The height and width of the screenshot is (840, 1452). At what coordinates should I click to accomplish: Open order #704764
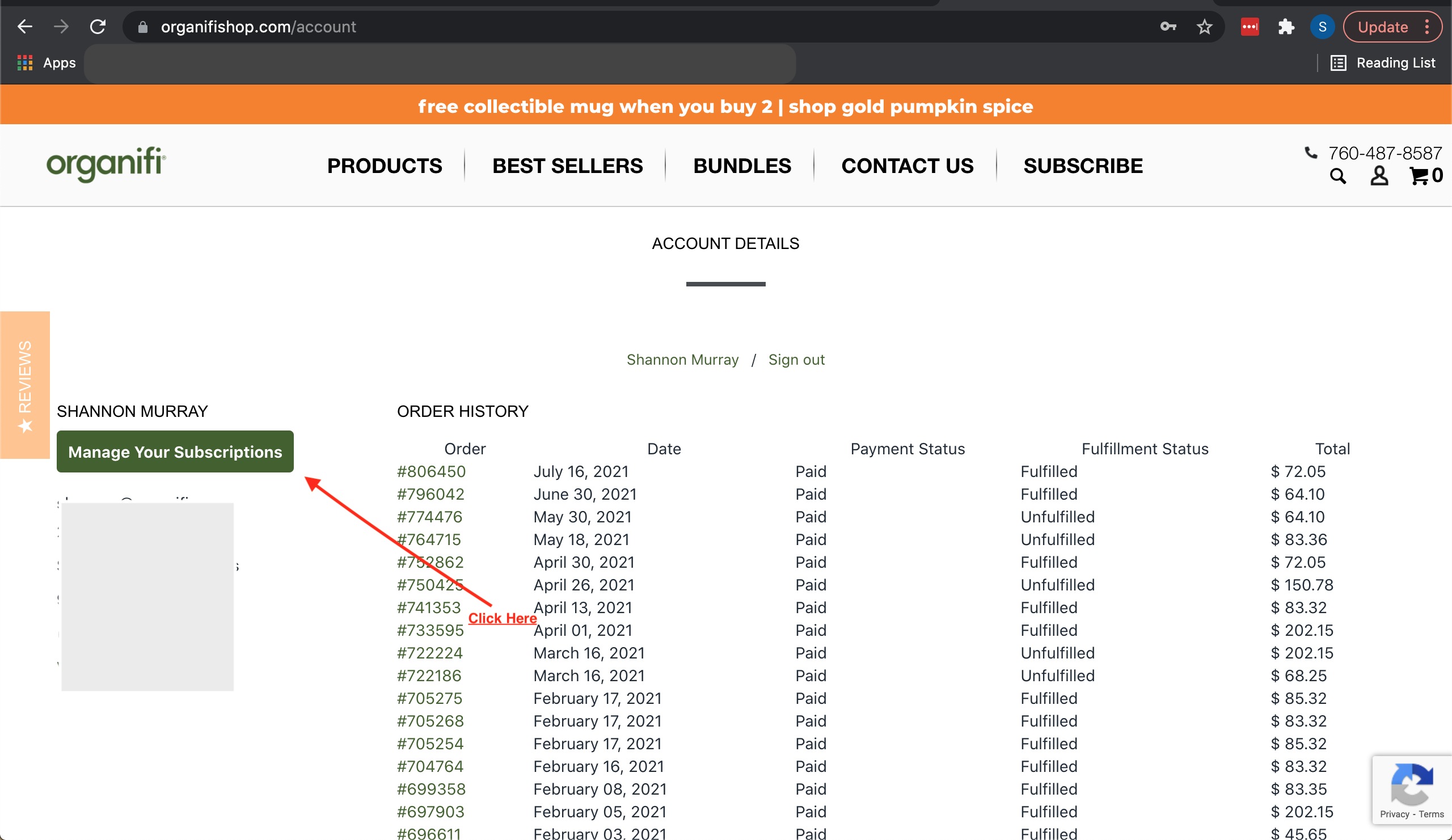430,766
